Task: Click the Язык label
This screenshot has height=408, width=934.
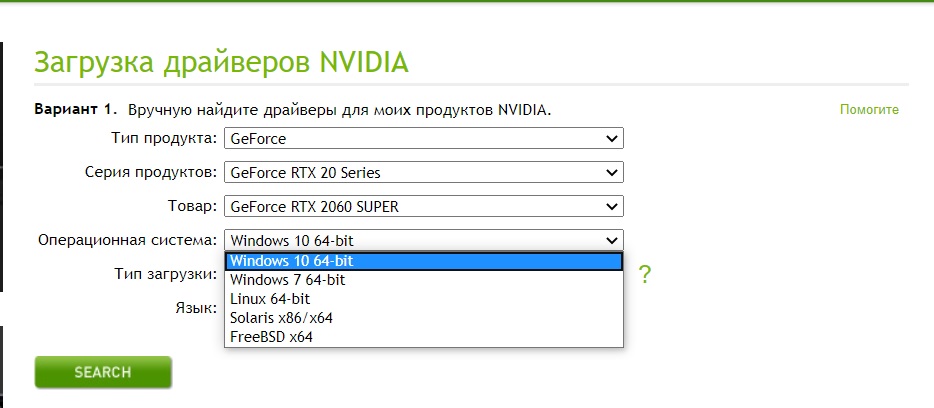Action: coord(196,307)
